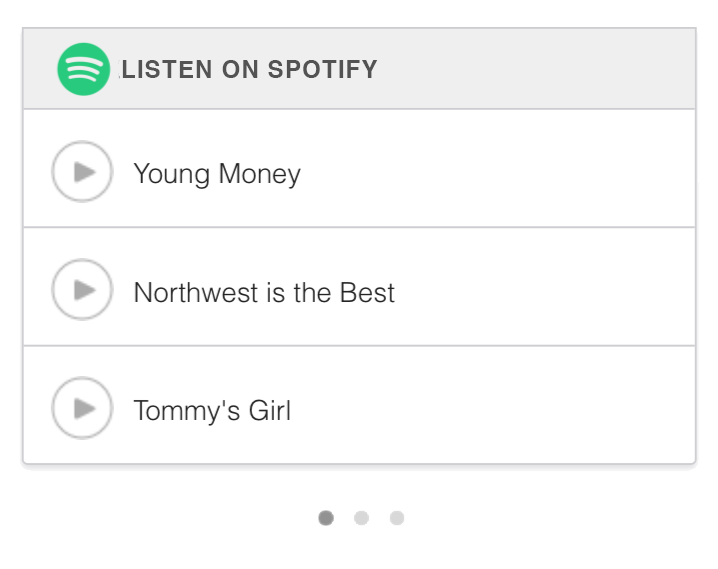The height and width of the screenshot is (569, 718).
Task: Go to the middle page indicator
Action: point(361,517)
